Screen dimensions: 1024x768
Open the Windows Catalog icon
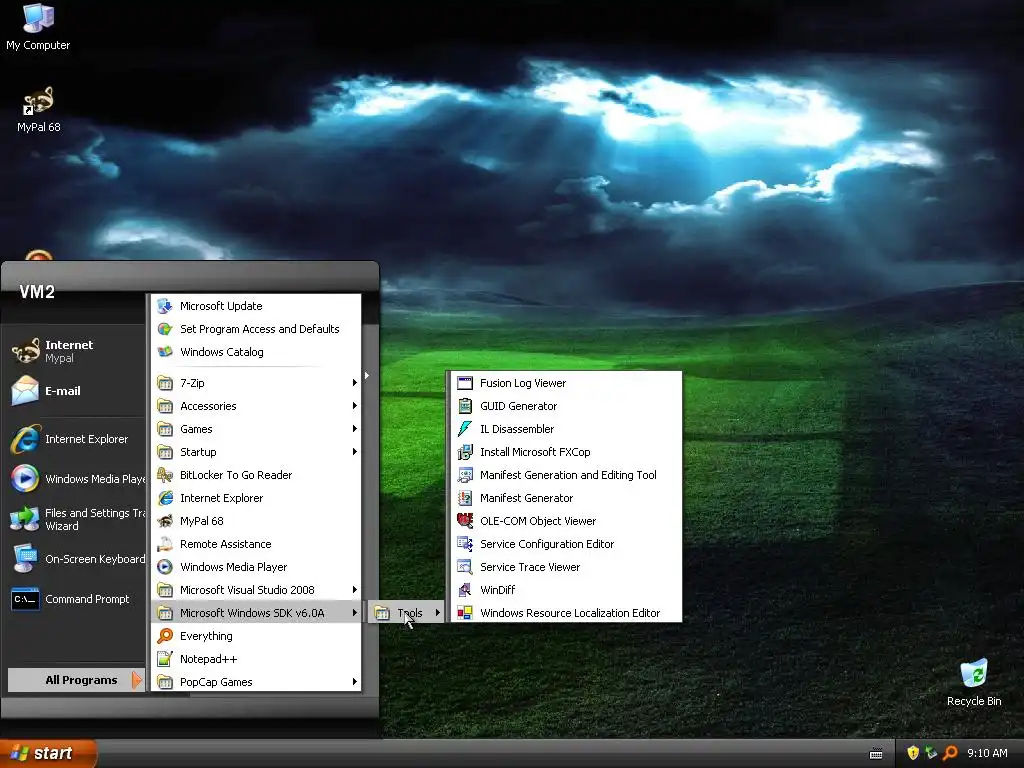pos(165,352)
